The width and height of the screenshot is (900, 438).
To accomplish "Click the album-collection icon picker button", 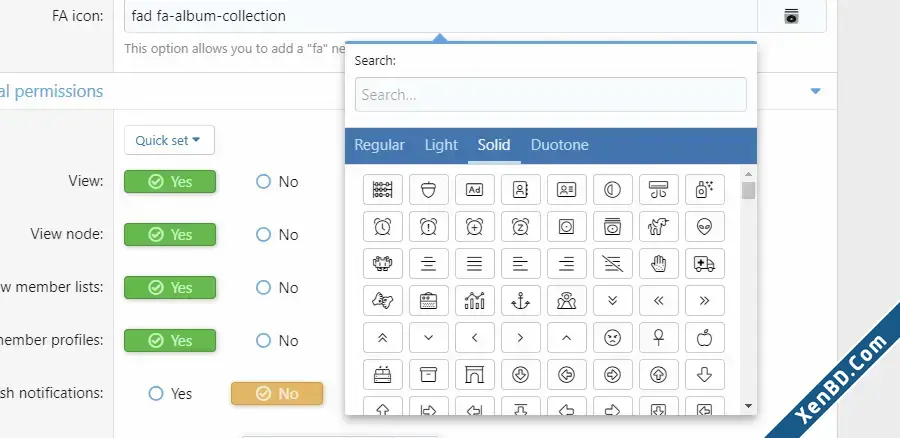I will (792, 17).
